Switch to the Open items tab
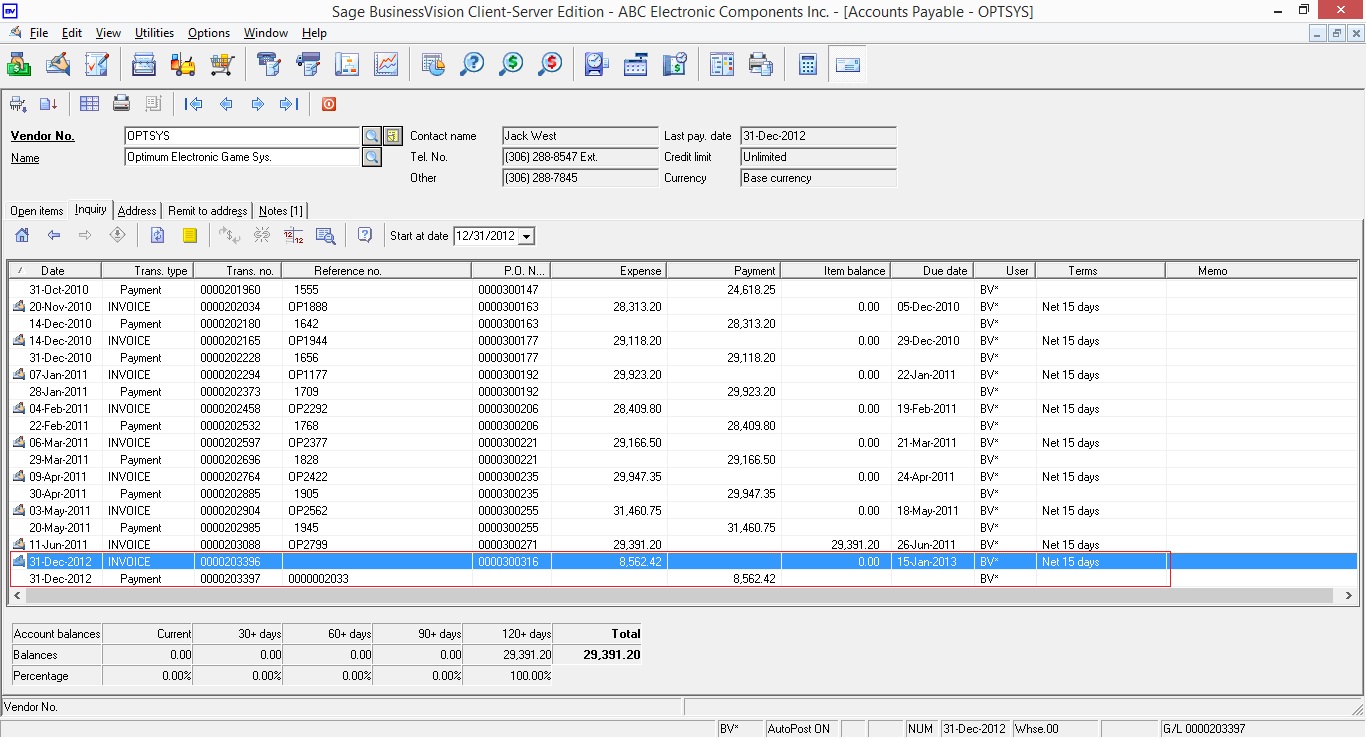The height and width of the screenshot is (738, 1366). coord(37,211)
